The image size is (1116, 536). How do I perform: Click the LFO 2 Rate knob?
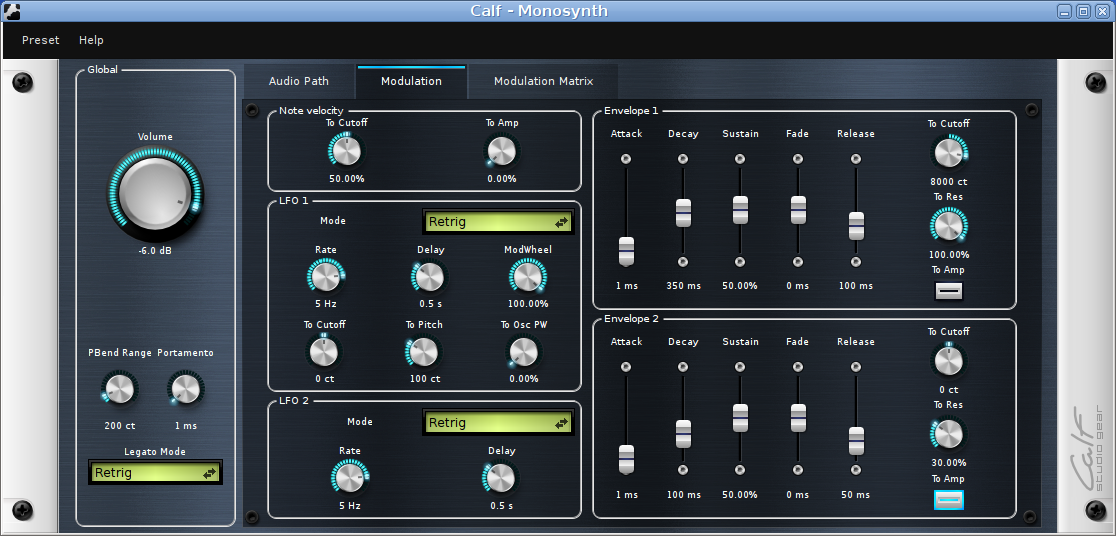(350, 477)
